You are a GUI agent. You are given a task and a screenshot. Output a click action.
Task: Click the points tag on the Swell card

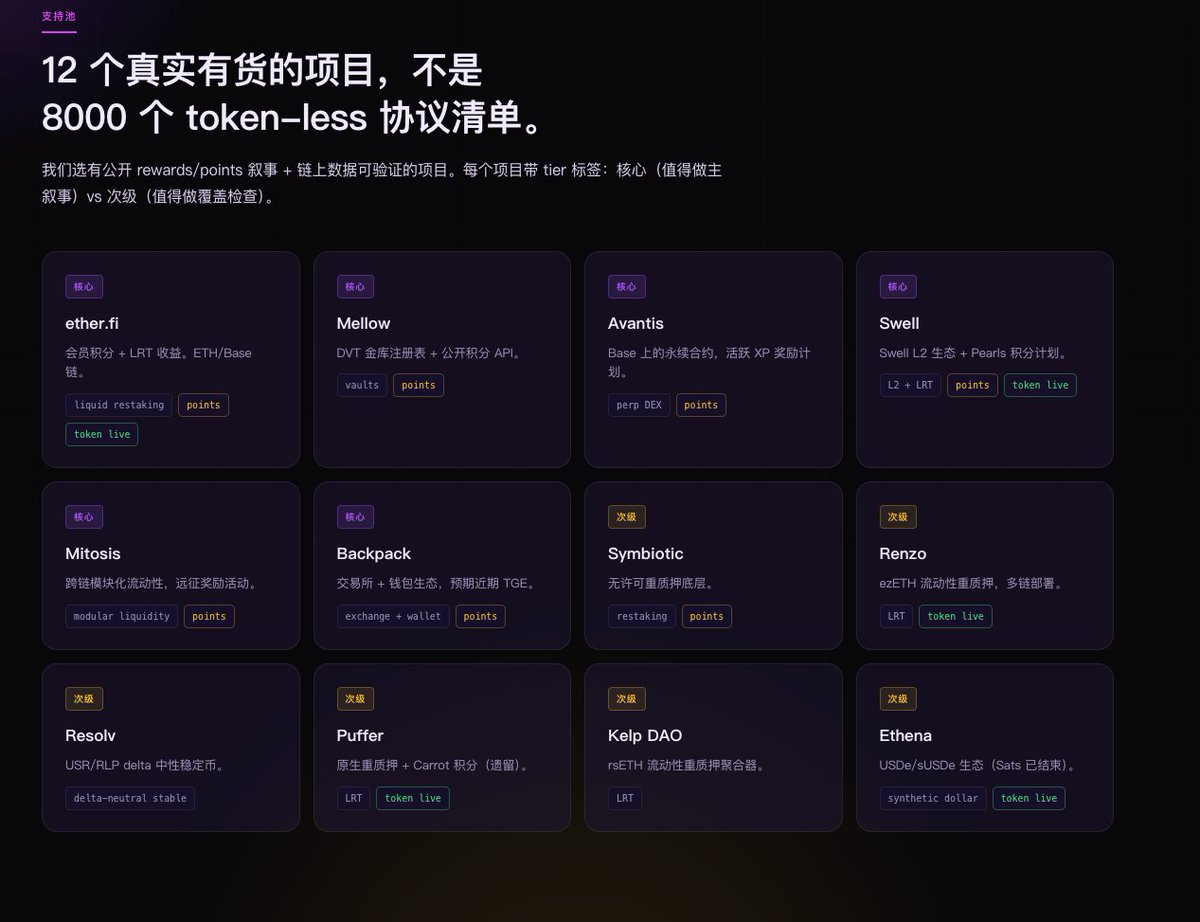coord(972,385)
